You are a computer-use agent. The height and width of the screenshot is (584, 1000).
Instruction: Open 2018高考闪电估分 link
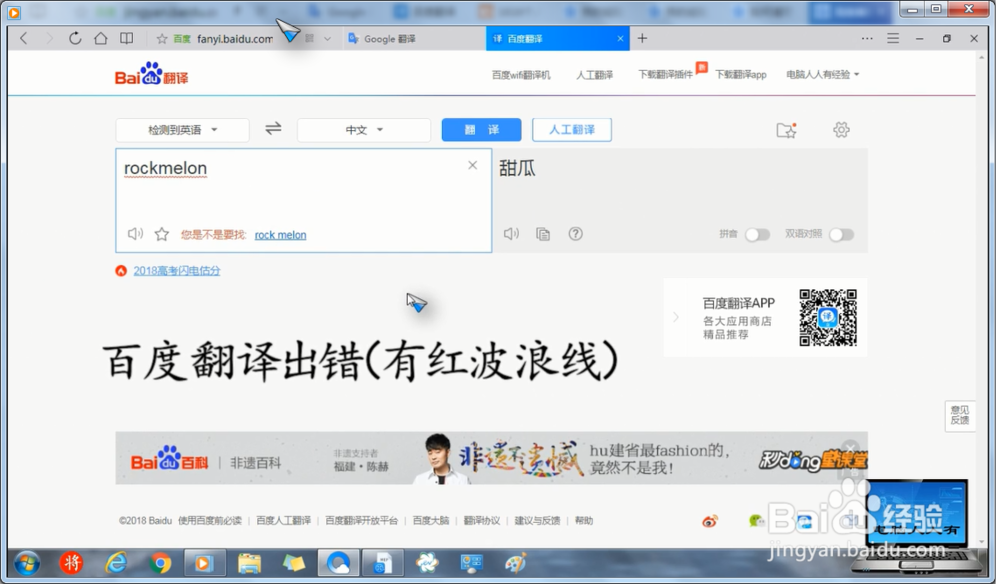(177, 270)
